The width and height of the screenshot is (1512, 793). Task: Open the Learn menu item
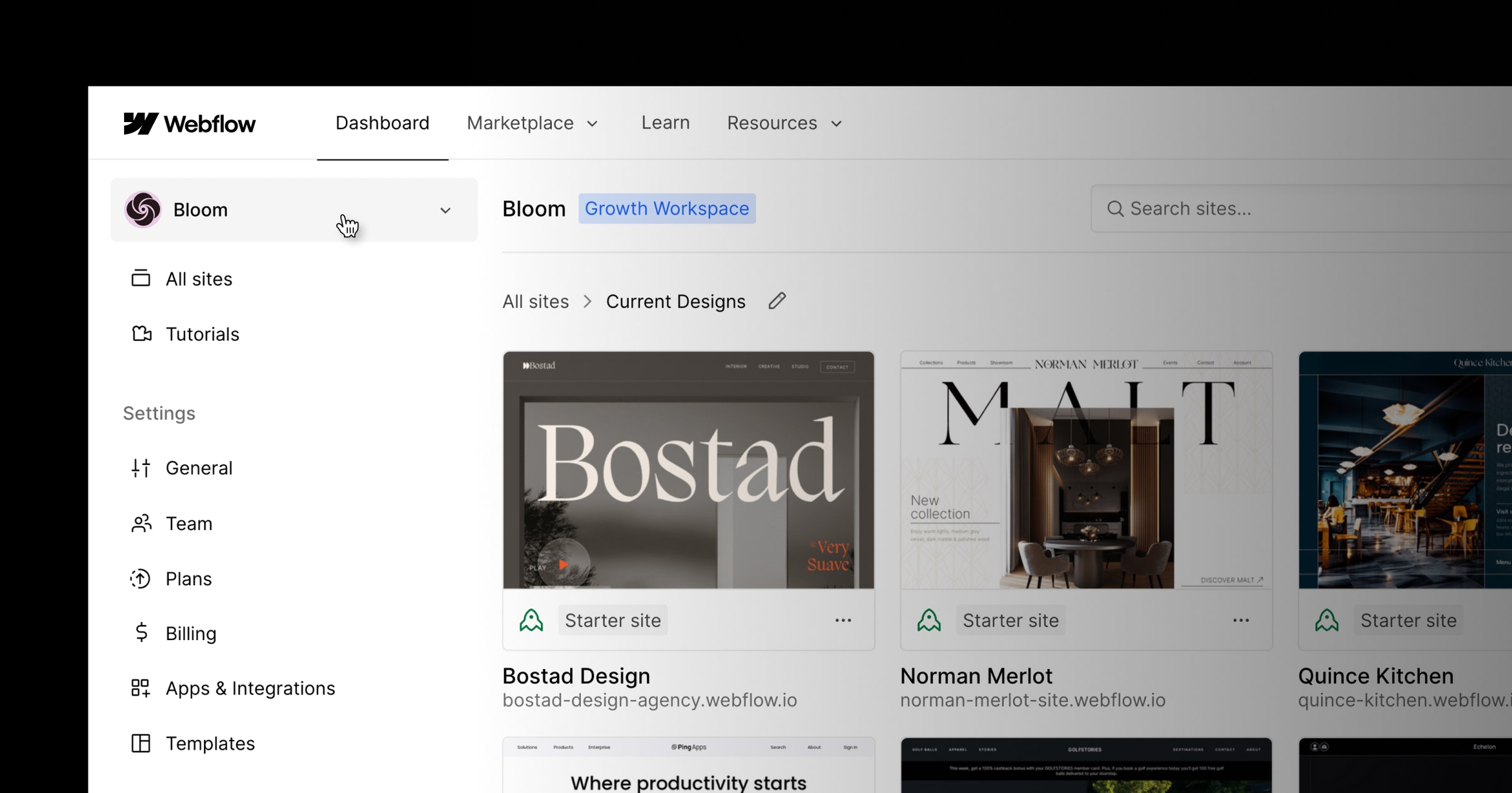tap(665, 123)
